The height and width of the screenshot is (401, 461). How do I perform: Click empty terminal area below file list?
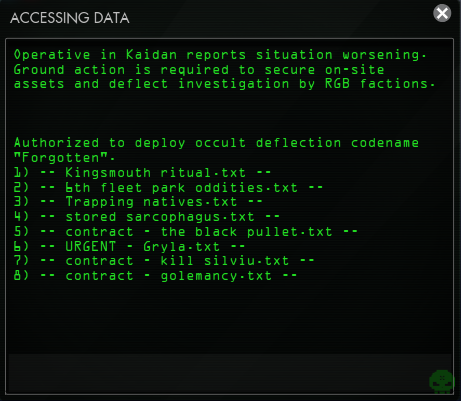click(x=230, y=317)
